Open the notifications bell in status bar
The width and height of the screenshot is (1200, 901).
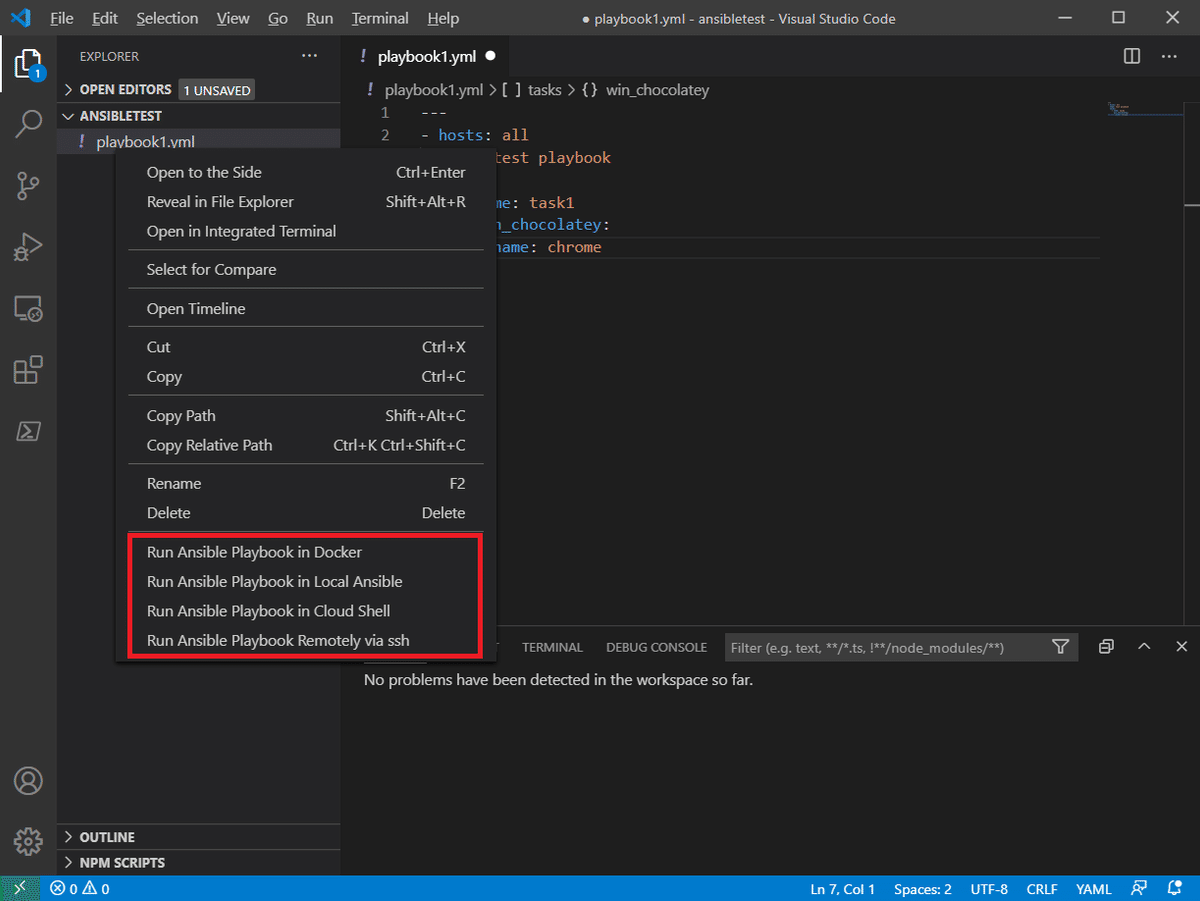click(1174, 888)
